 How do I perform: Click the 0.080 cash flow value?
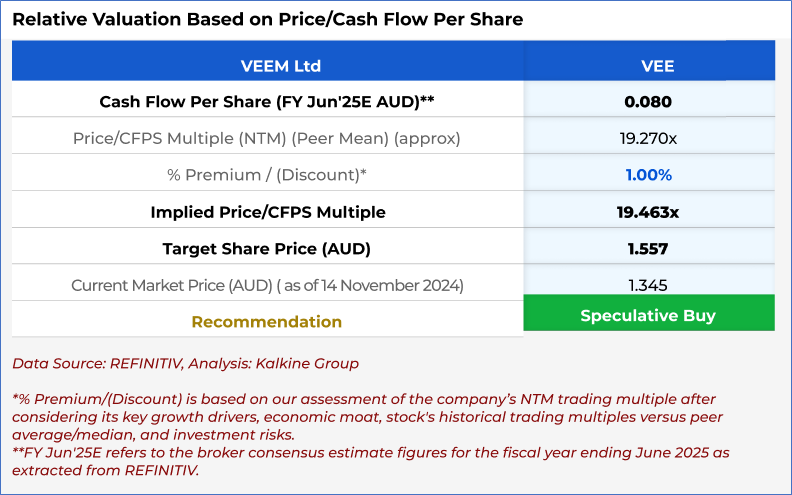(x=648, y=101)
